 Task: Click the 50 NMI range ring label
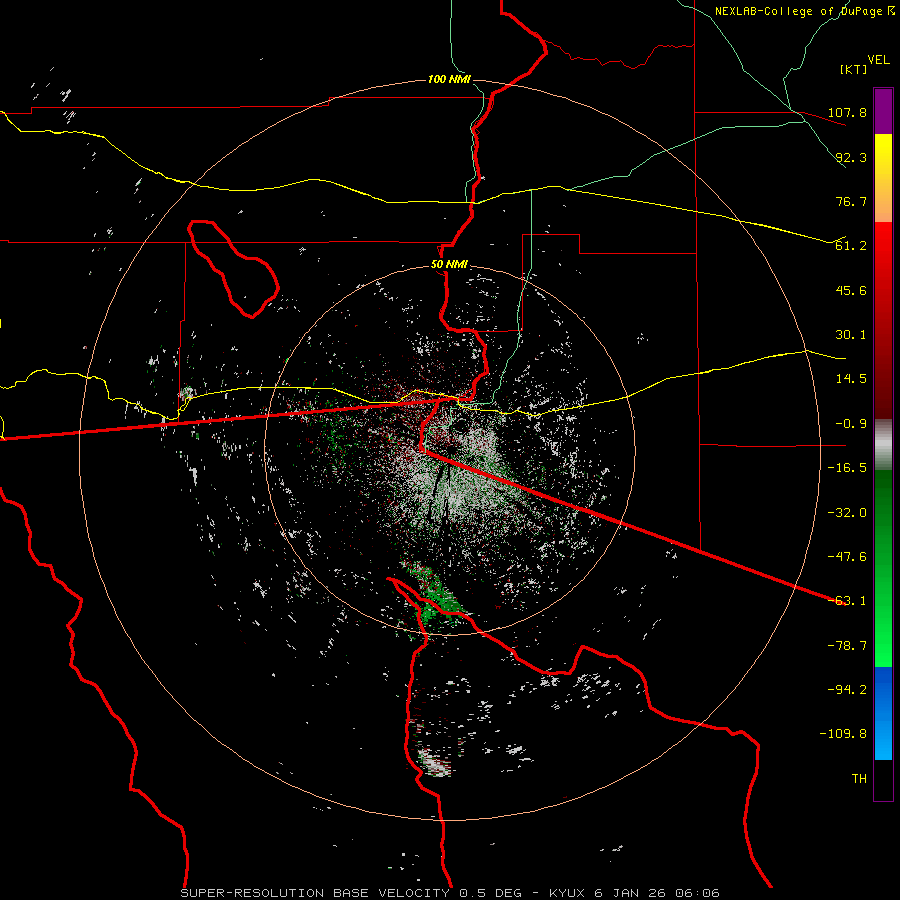[449, 265]
